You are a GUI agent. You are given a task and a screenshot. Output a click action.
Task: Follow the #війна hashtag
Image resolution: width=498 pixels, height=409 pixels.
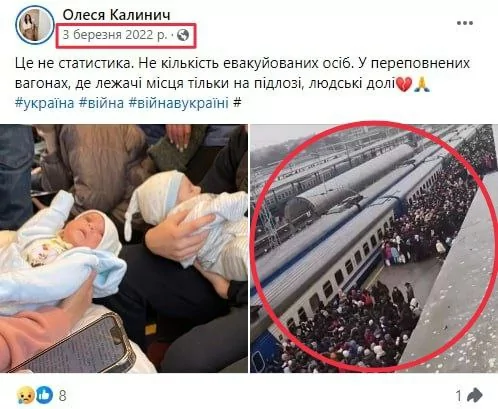101,103
